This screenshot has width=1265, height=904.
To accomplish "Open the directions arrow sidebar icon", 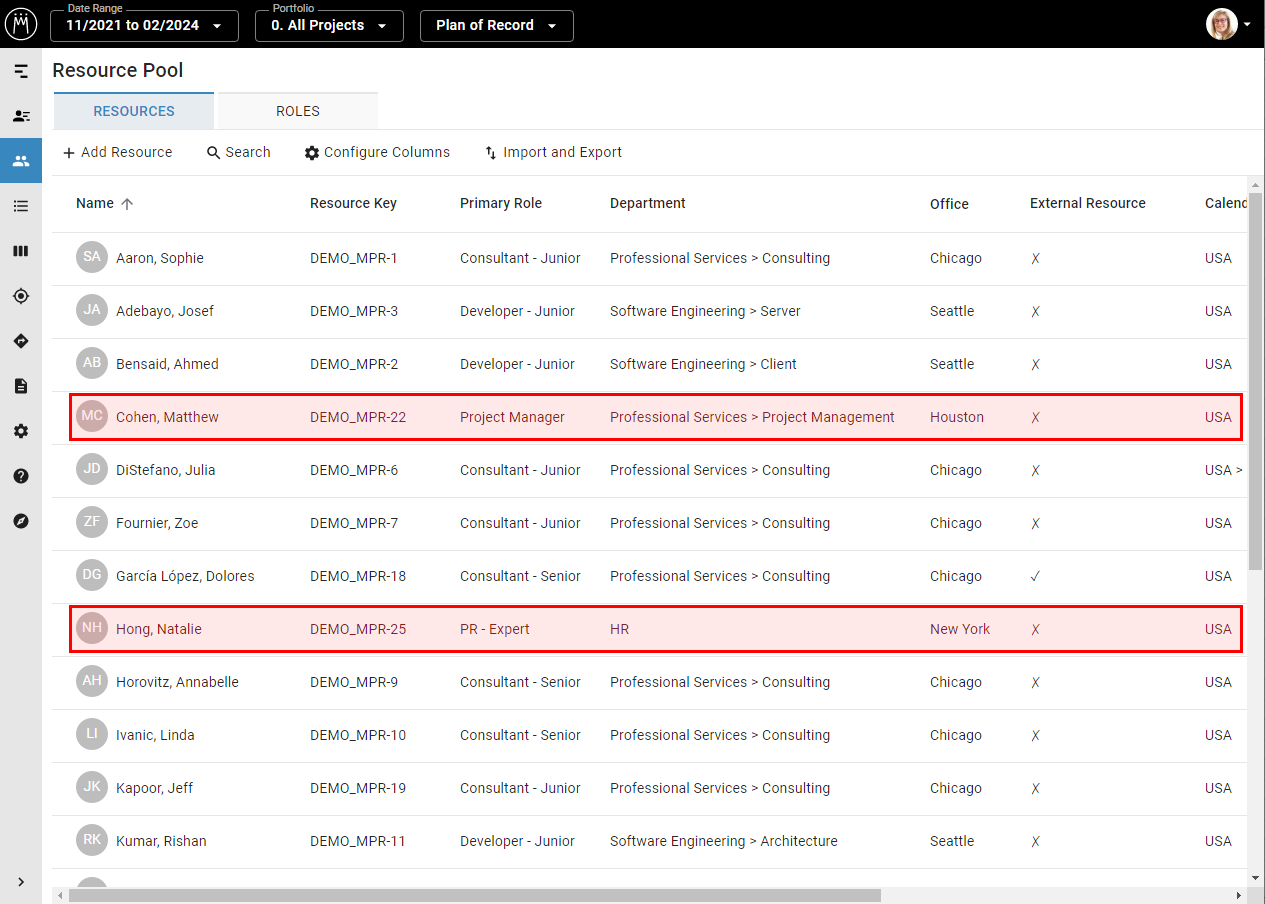I will click(21, 341).
